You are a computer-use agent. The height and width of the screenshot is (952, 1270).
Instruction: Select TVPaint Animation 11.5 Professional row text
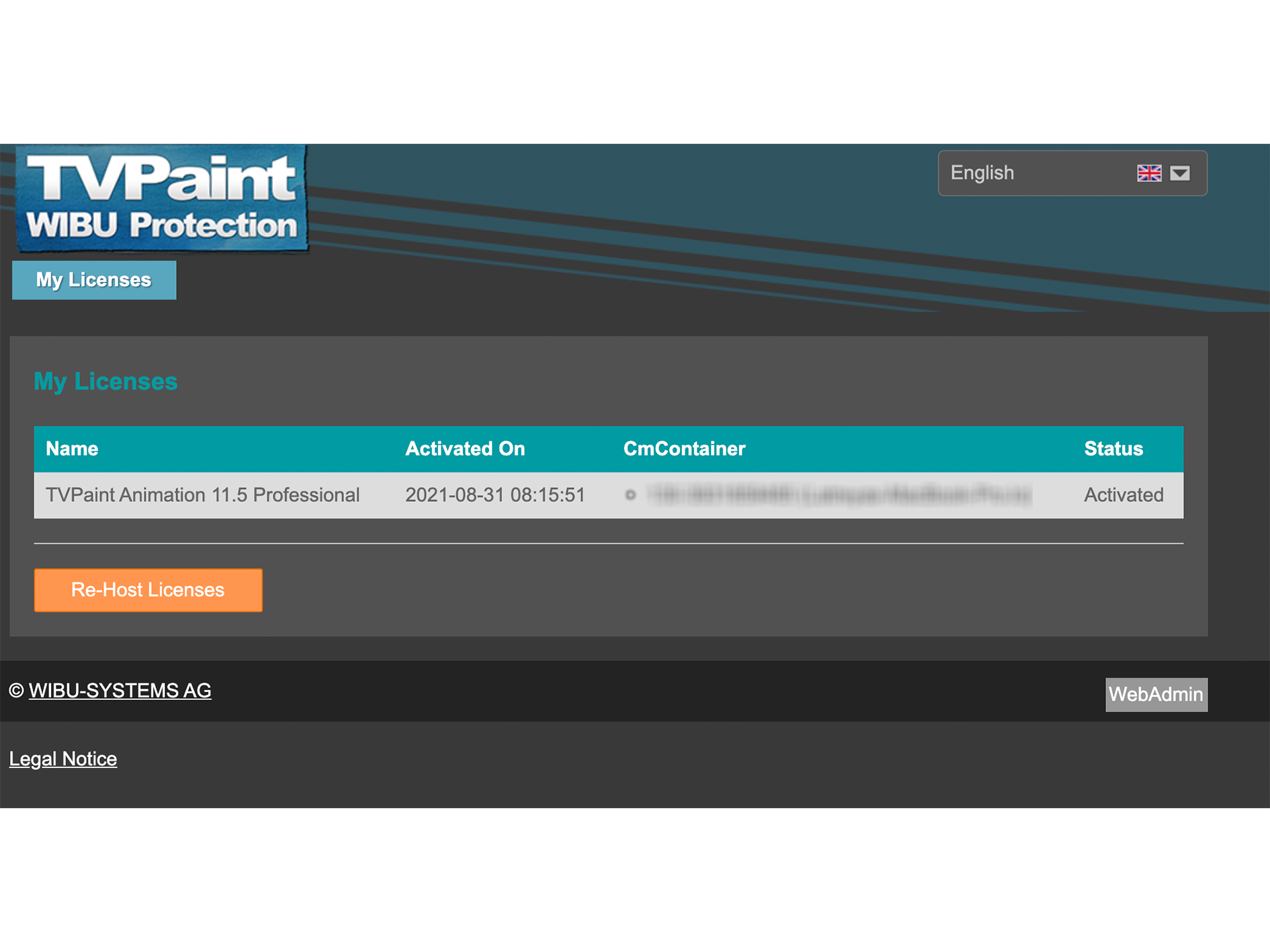point(203,495)
